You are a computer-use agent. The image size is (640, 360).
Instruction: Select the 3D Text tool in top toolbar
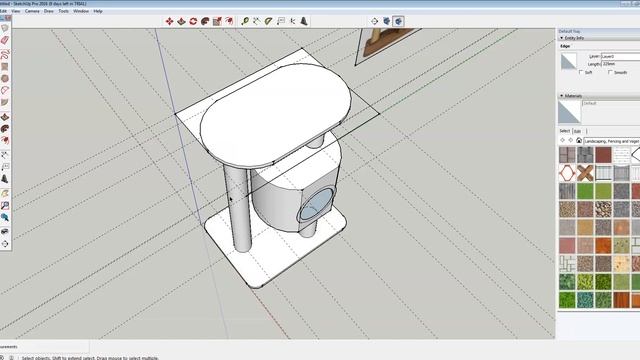(304, 21)
